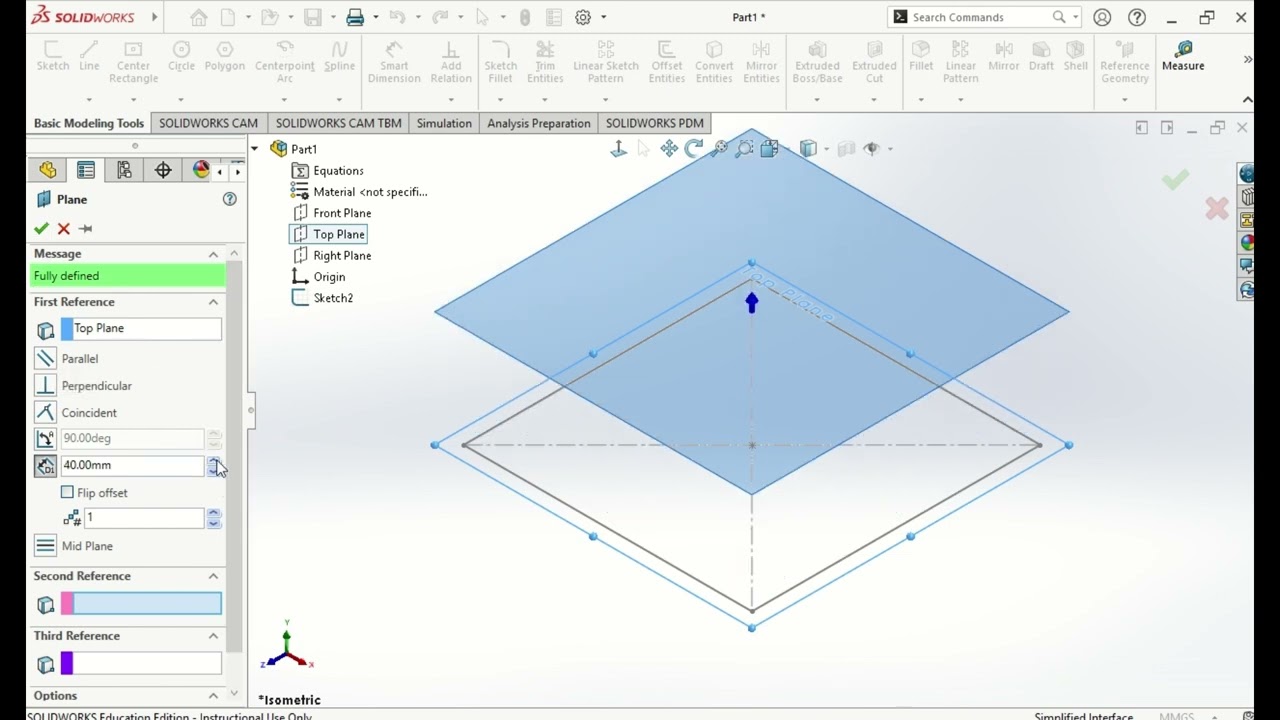This screenshot has height=720, width=1280.
Task: Pin the Plane property panel
Action: [x=86, y=229]
